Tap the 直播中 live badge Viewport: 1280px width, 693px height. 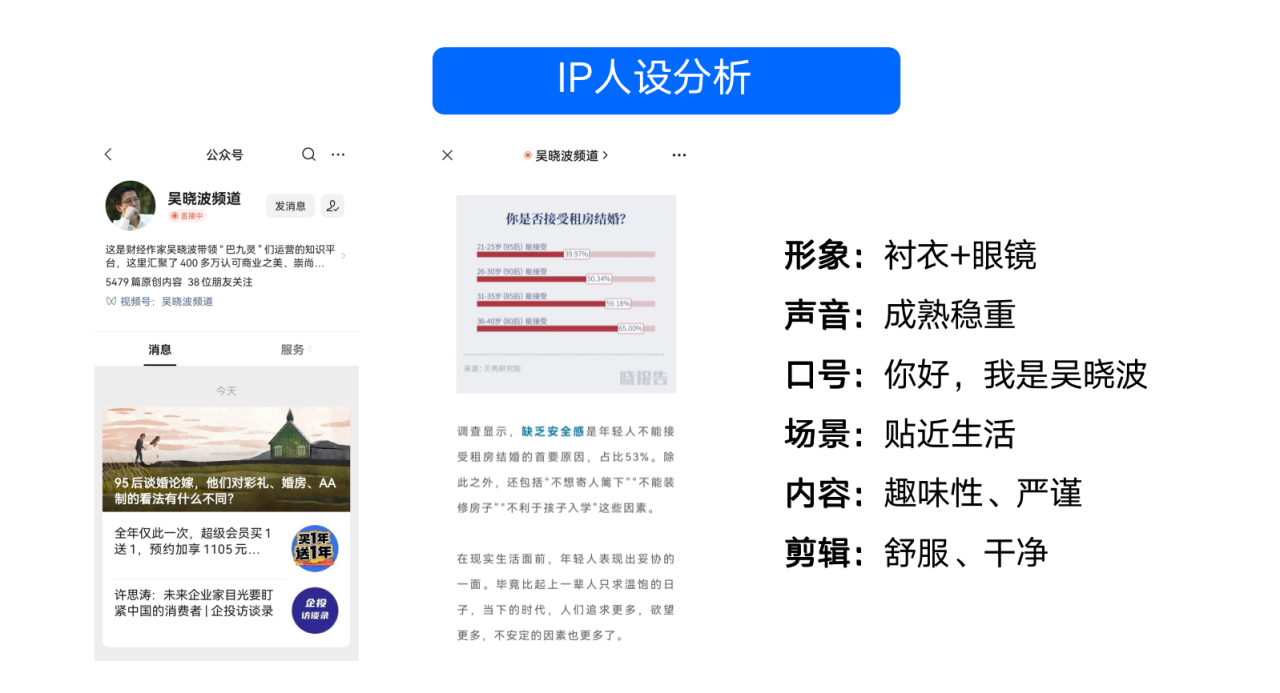[x=187, y=216]
